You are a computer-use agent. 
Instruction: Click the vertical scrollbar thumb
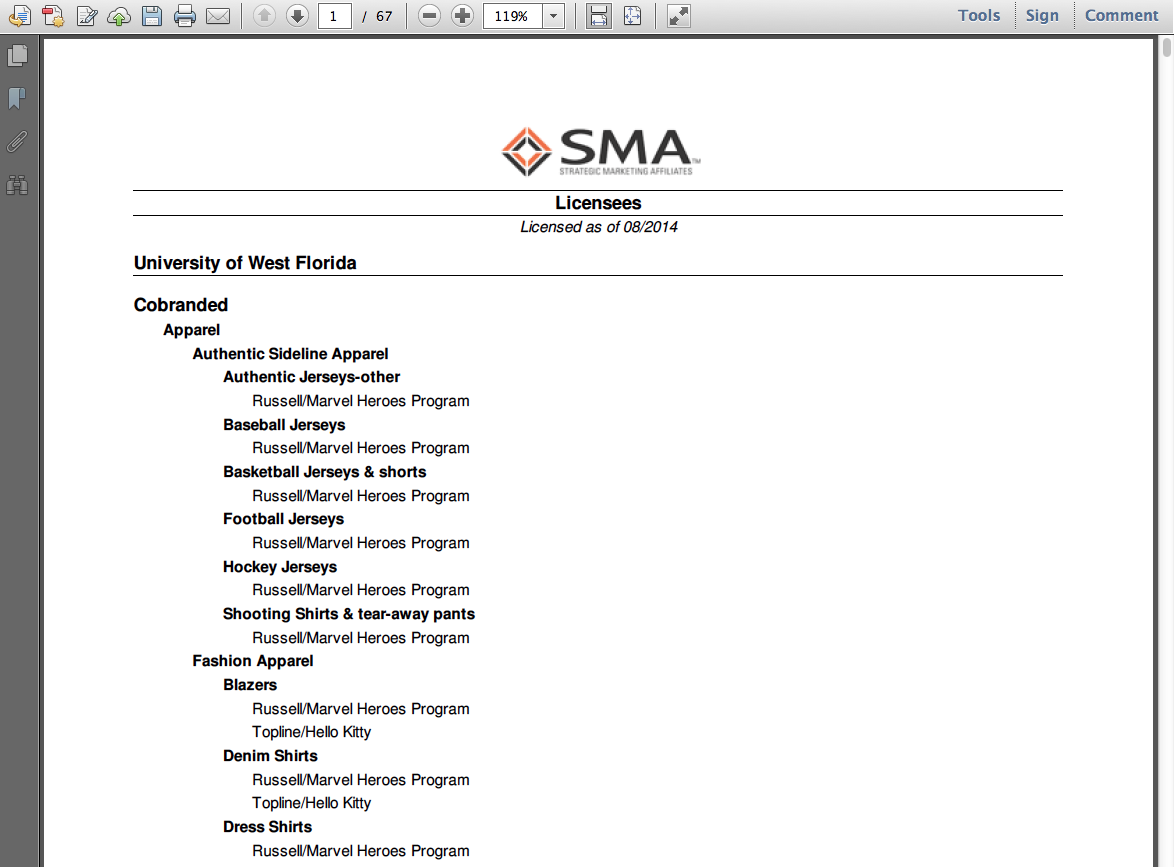tap(1166, 48)
